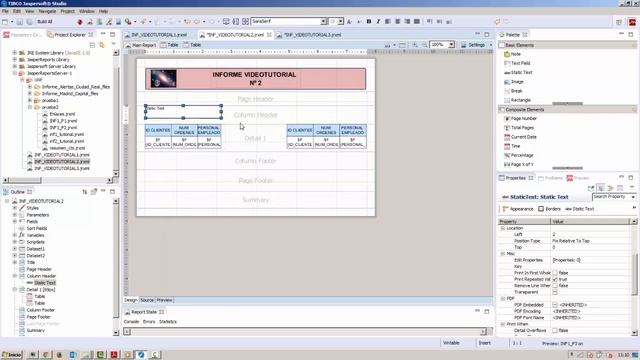Switch to the Preview editor tab
The image size is (640, 360).
(x=164, y=300)
